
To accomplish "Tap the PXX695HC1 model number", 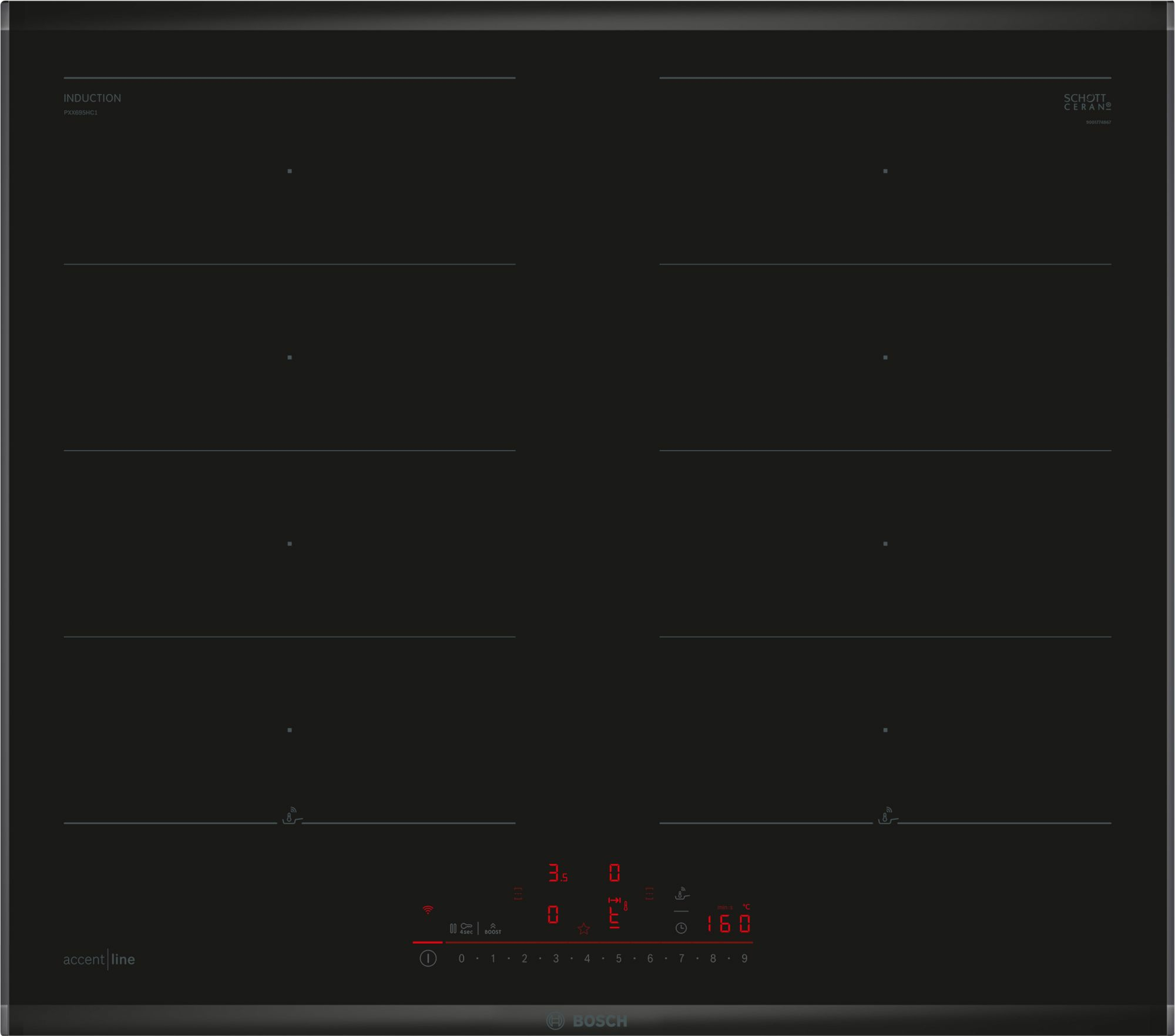I will [80, 112].
